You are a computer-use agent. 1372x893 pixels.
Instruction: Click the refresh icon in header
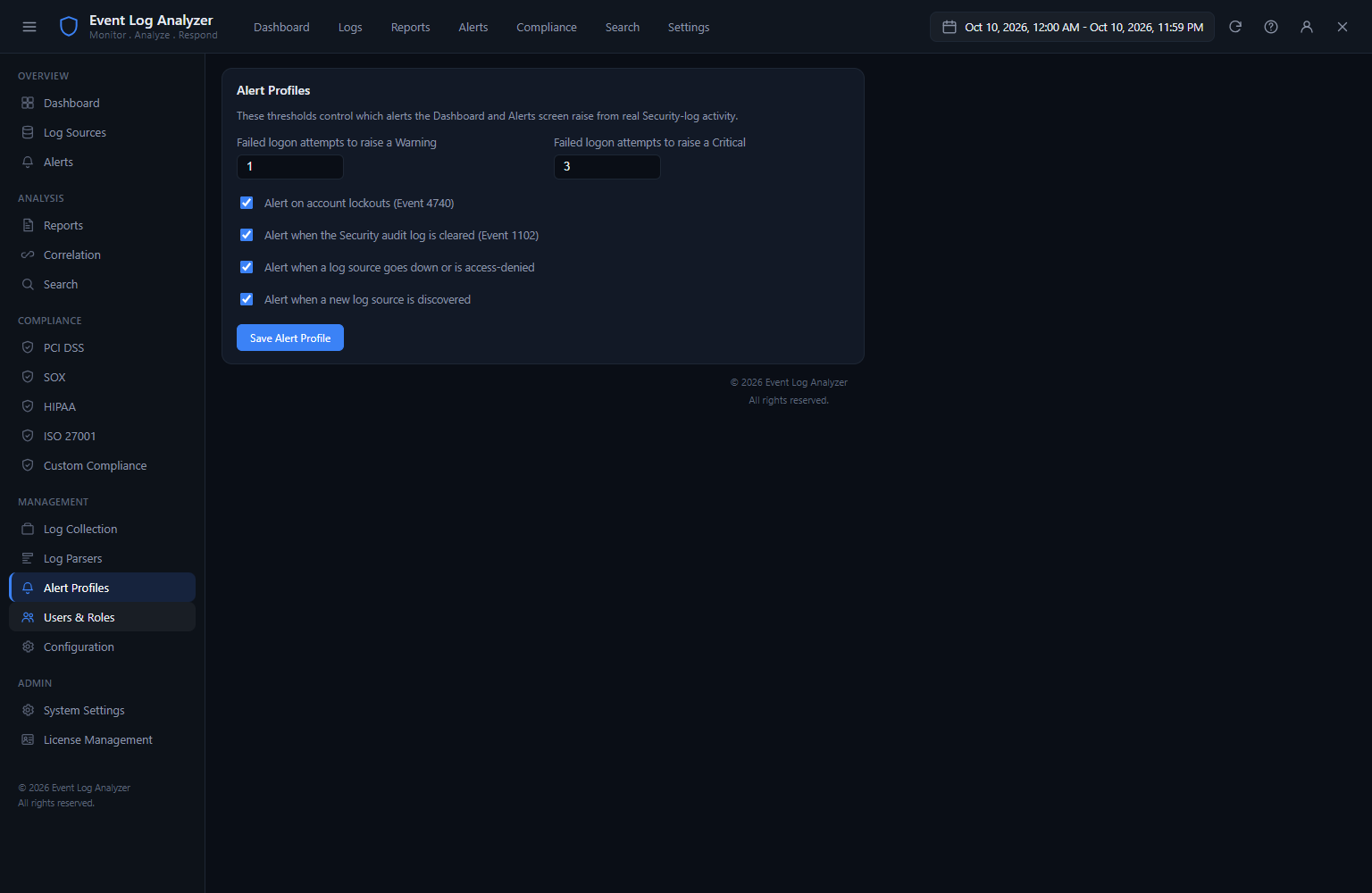[1235, 27]
